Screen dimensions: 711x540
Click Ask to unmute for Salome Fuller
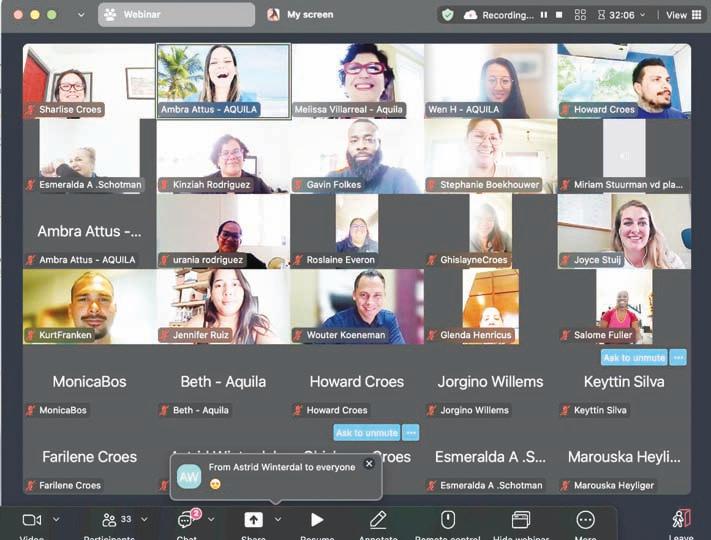[634, 358]
